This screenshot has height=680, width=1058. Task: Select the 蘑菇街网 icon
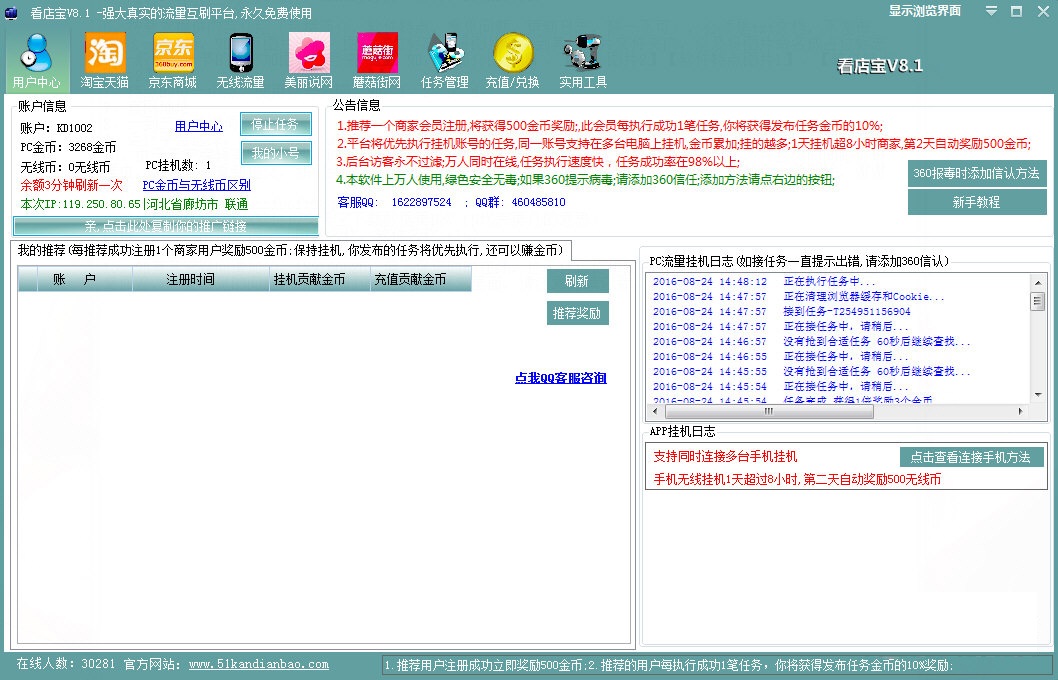[x=377, y=59]
